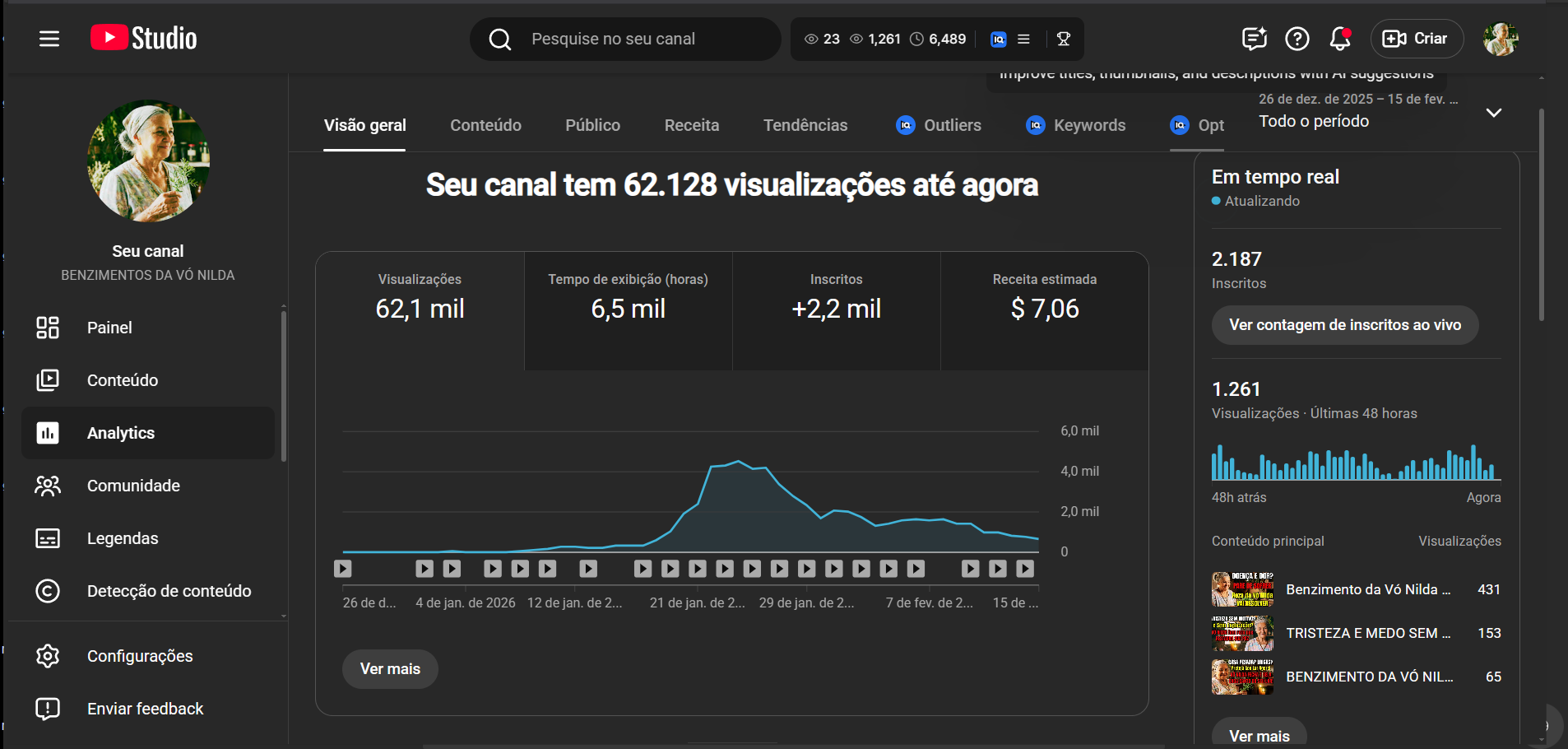Open the account avatar menu
Viewport: 1568px width, 749px height.
[x=1501, y=39]
